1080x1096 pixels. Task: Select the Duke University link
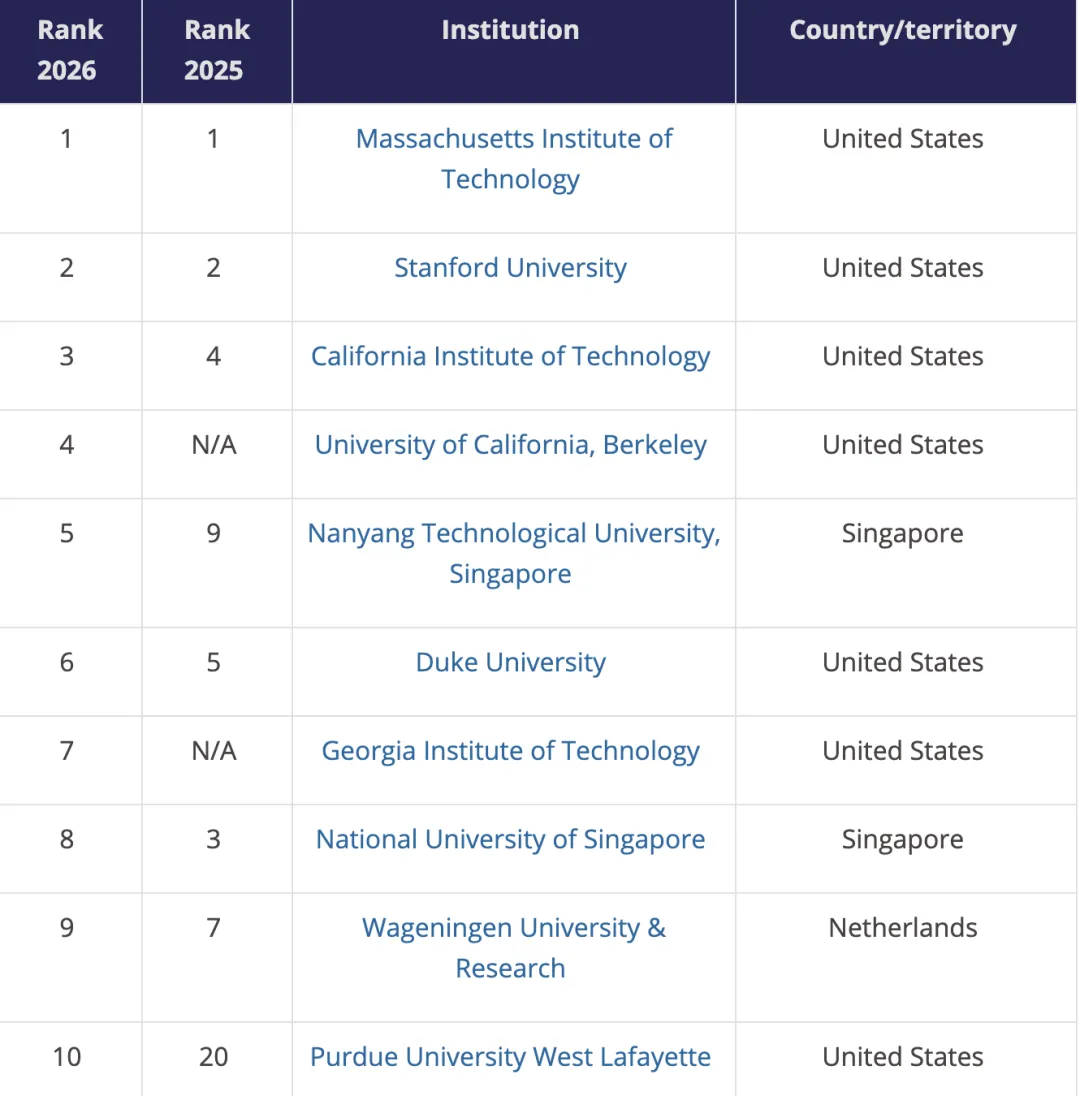coord(510,663)
